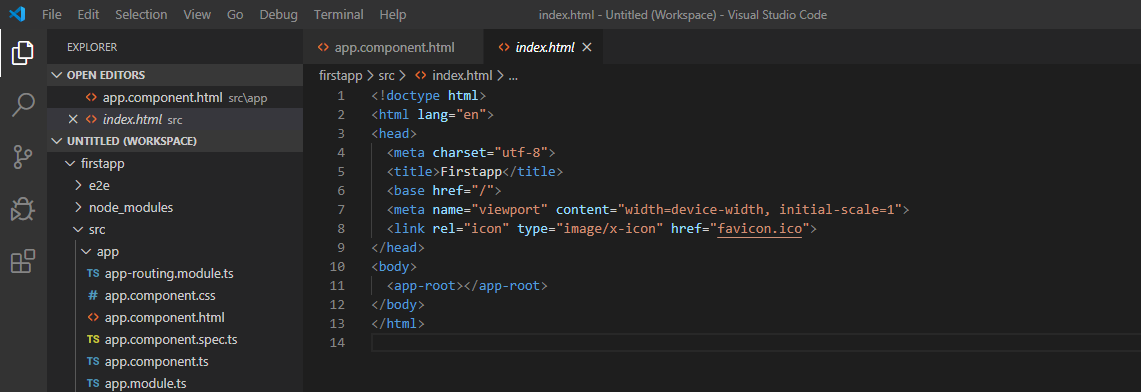The height and width of the screenshot is (392, 1141).
Task: Open the Explorer view in activity bar
Action: tap(23, 52)
